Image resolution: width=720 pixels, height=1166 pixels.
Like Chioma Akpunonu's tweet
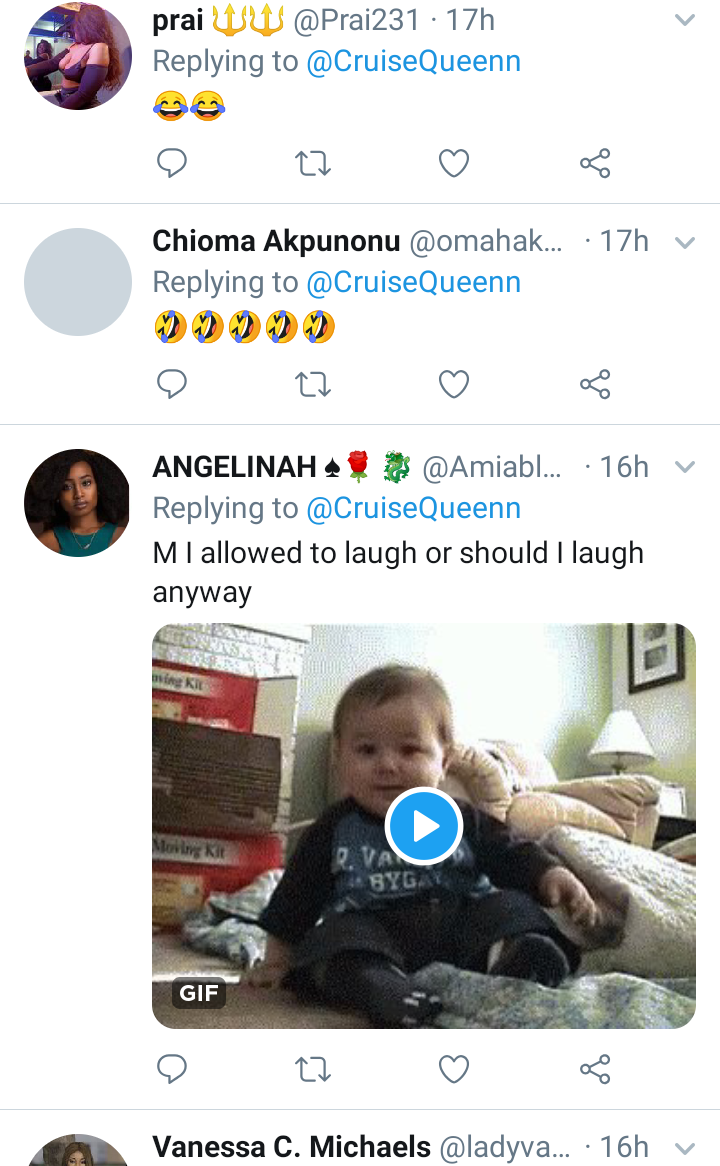[x=454, y=384]
